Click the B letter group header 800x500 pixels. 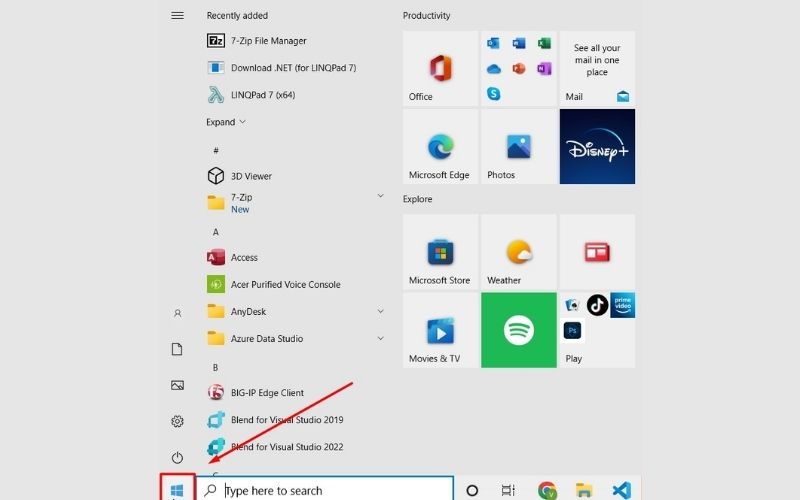[x=216, y=367]
